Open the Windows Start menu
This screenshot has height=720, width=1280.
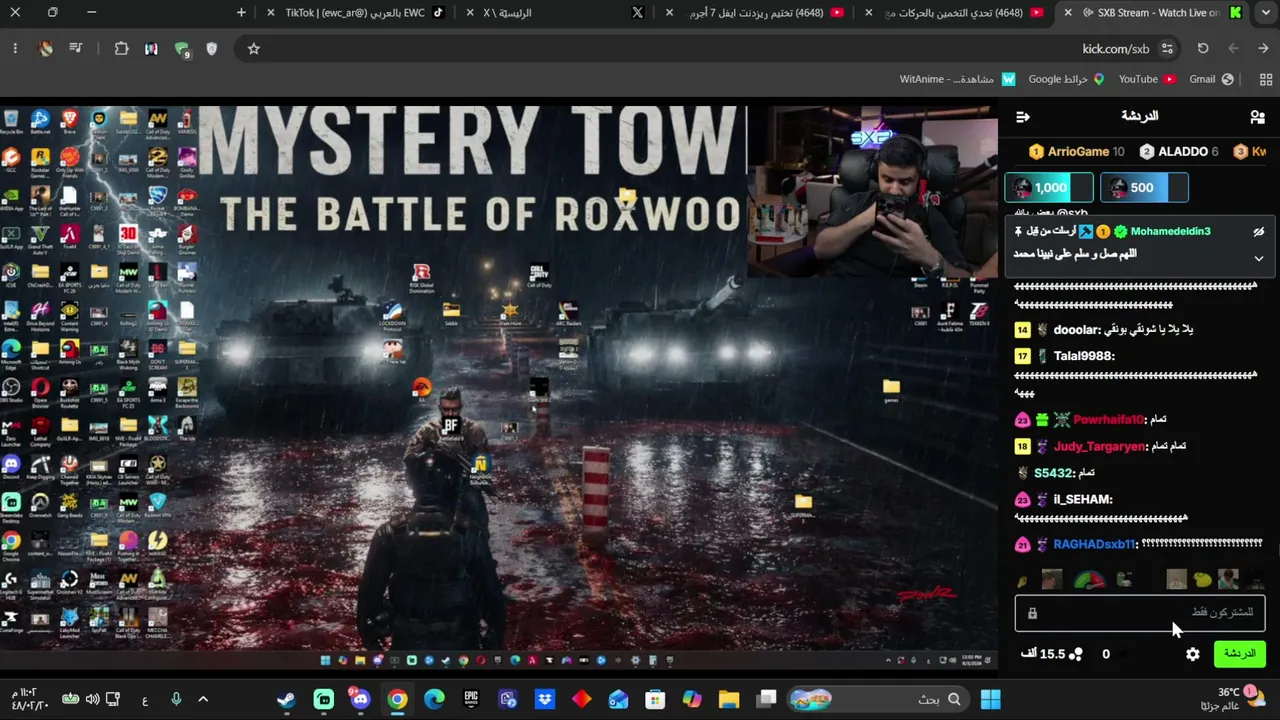pyautogui.click(x=990, y=699)
